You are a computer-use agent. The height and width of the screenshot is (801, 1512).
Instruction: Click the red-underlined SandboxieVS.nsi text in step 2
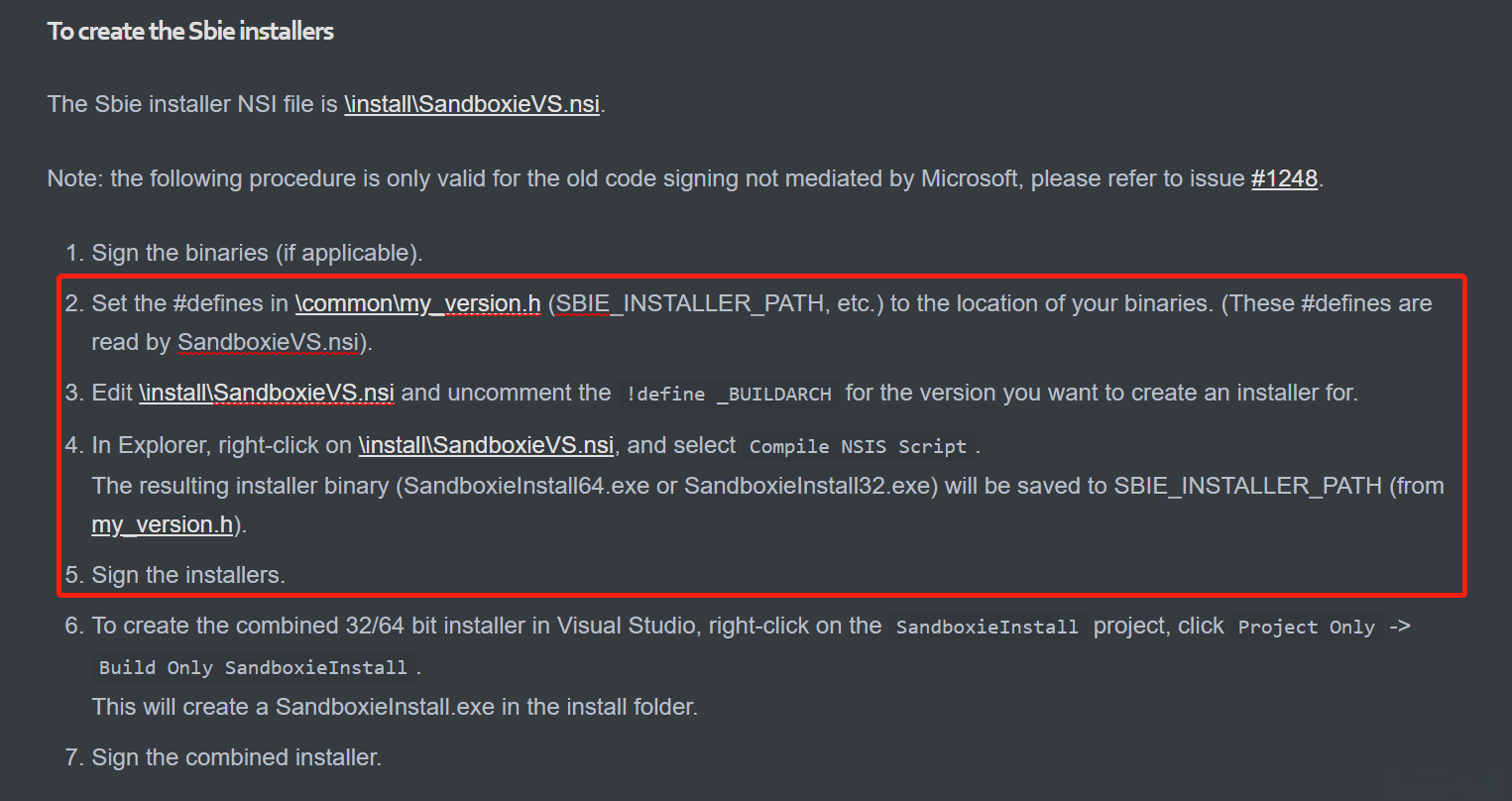(268, 342)
